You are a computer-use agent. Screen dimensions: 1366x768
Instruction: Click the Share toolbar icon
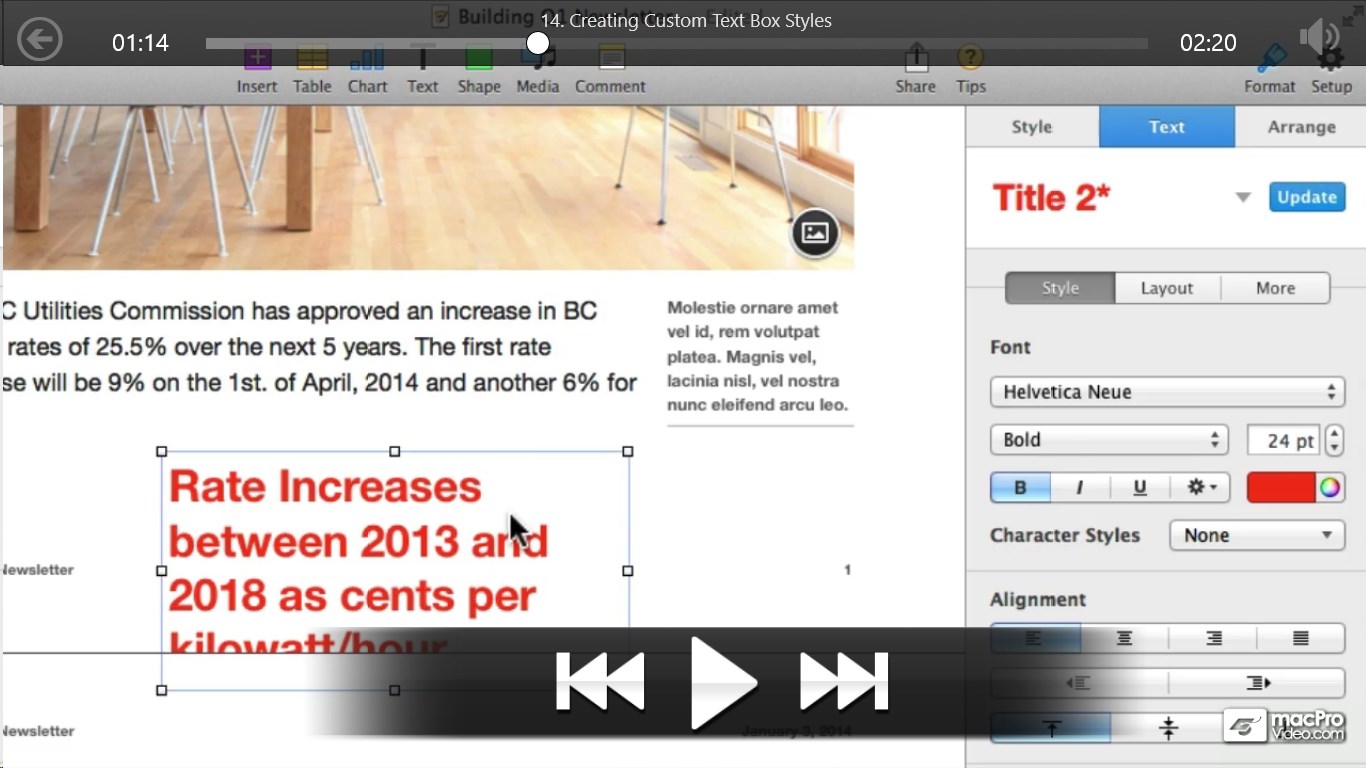coord(915,70)
